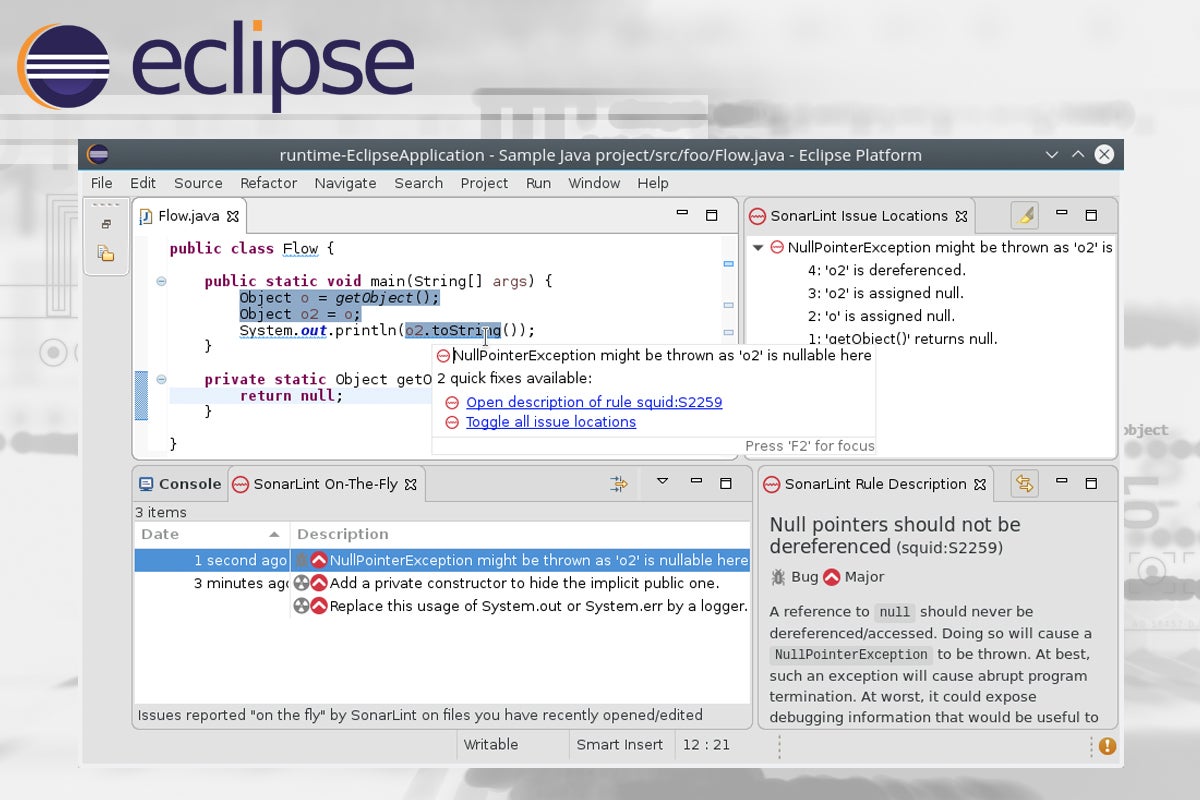Click the window roll-down arrow in title bar
Image resolution: width=1200 pixels, height=800 pixels.
point(1051,155)
